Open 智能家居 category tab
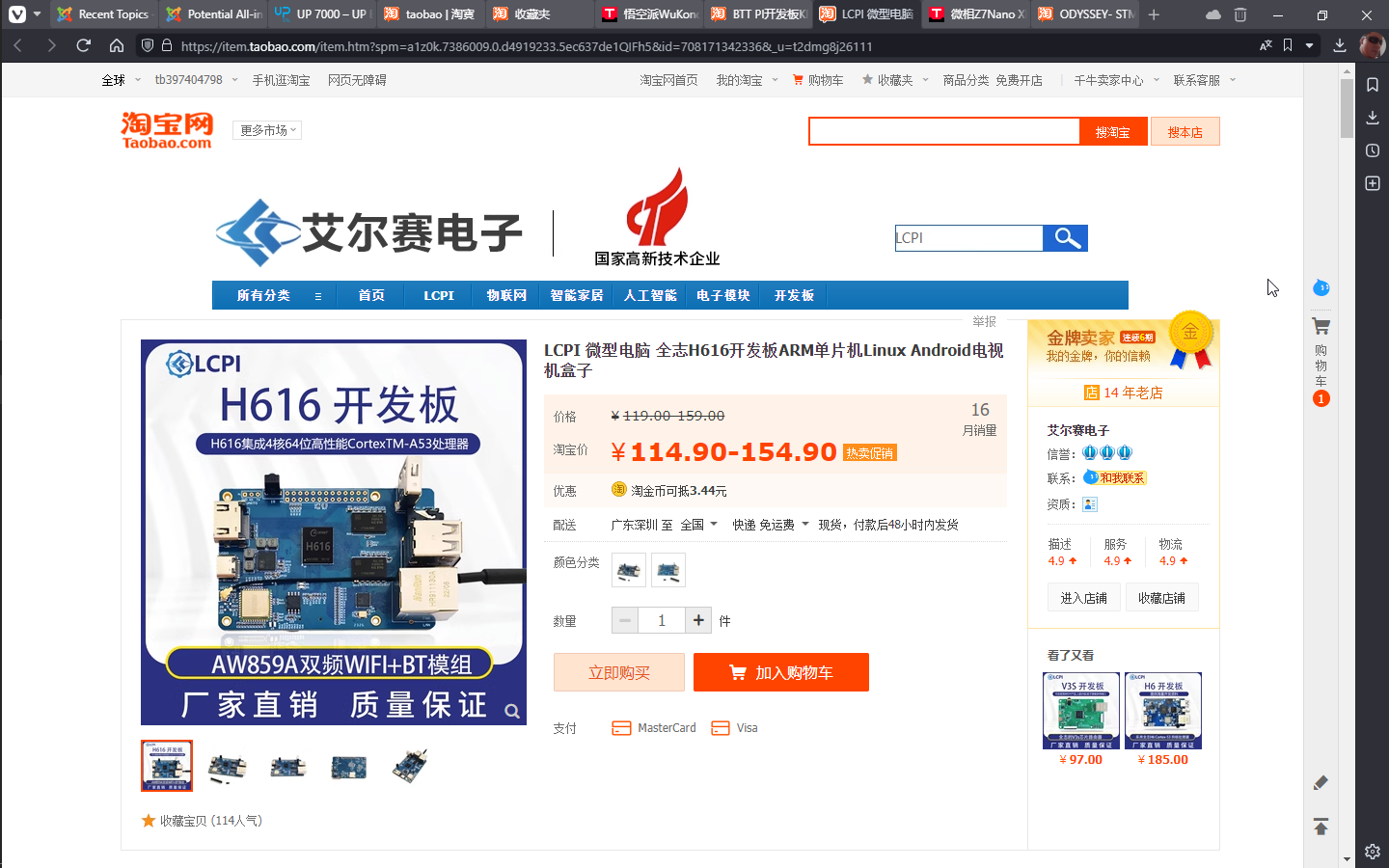 coord(577,295)
